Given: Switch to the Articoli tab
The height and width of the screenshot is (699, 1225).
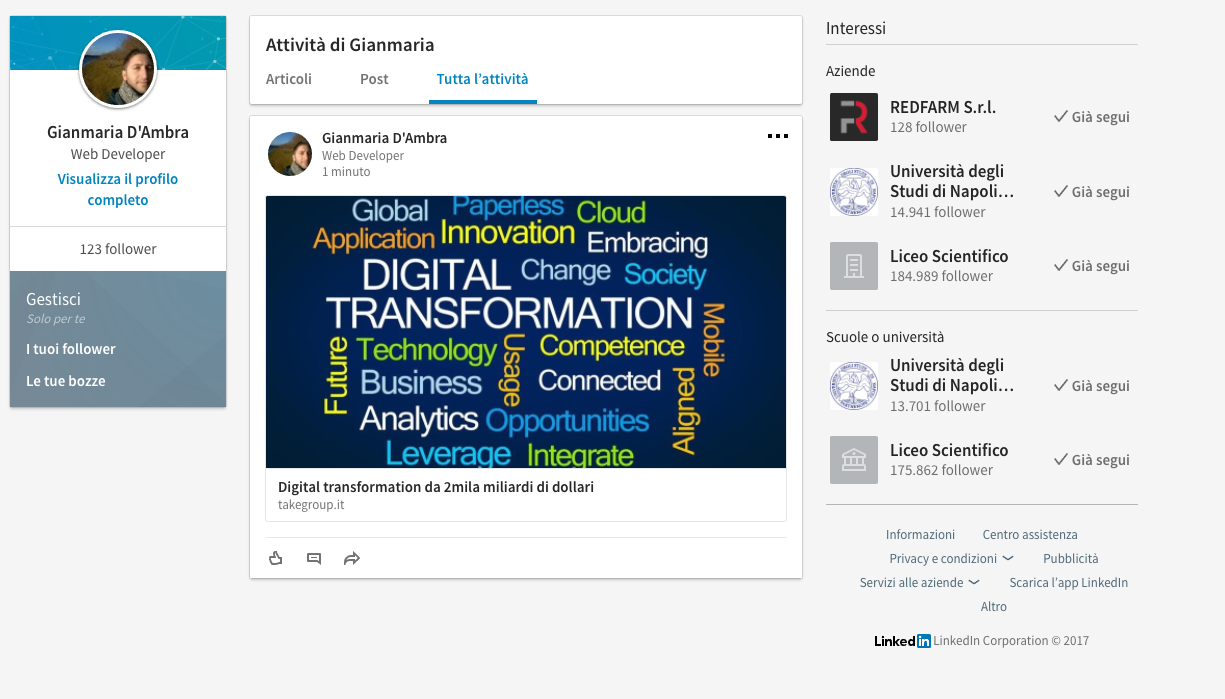Looking at the screenshot, I should (289, 79).
